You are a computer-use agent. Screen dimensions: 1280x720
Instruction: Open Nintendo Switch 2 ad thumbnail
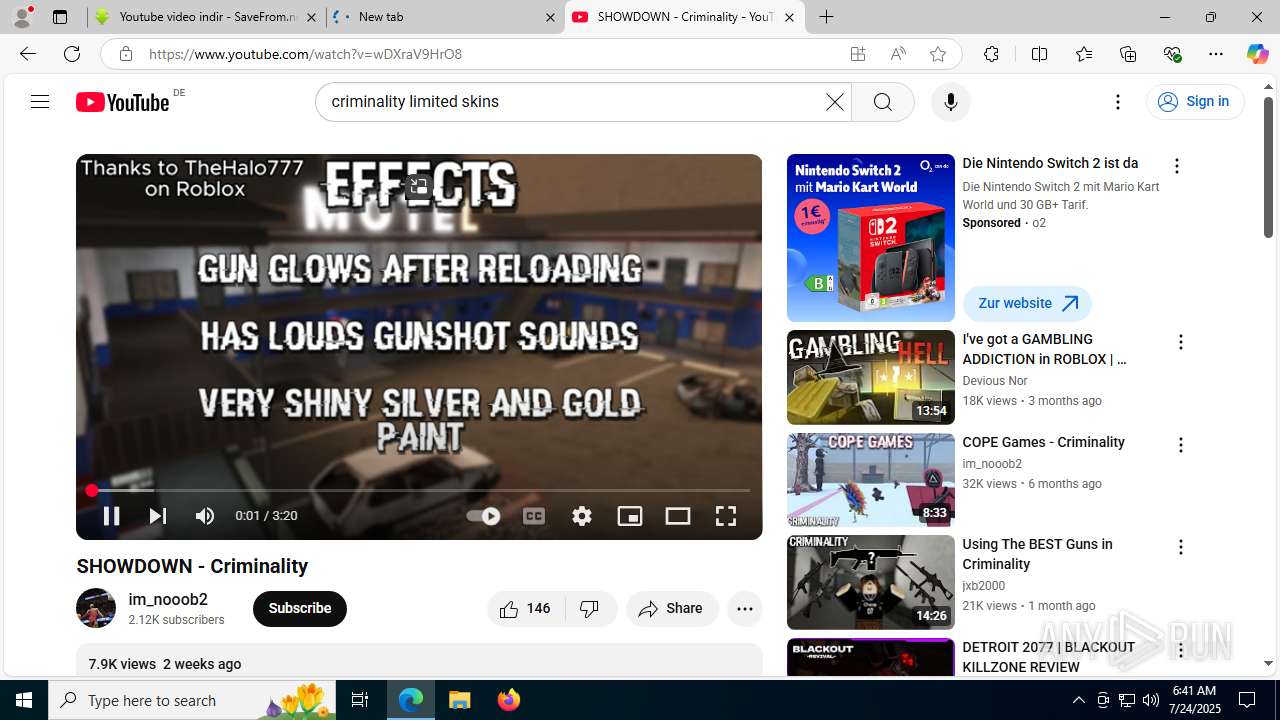871,238
